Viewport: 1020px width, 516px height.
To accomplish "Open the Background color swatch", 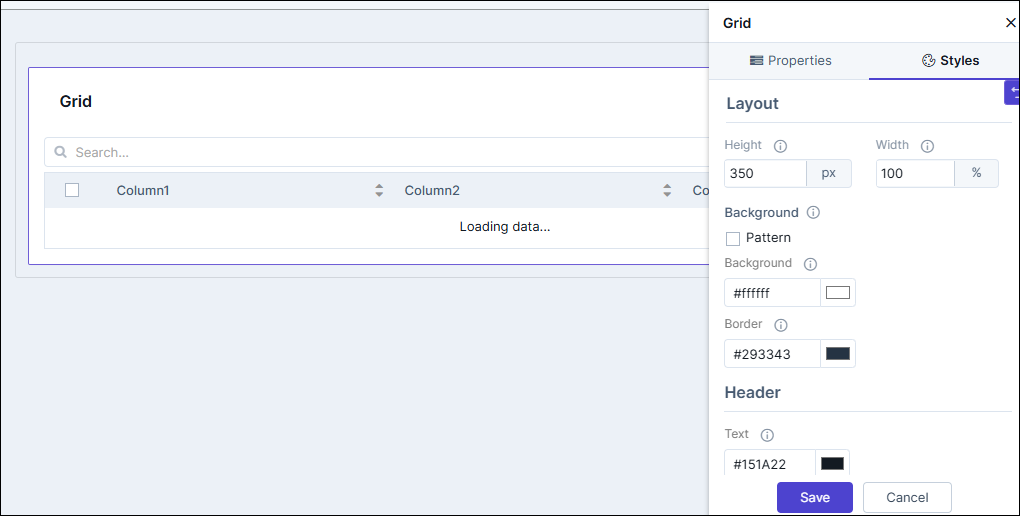I will [x=838, y=293].
